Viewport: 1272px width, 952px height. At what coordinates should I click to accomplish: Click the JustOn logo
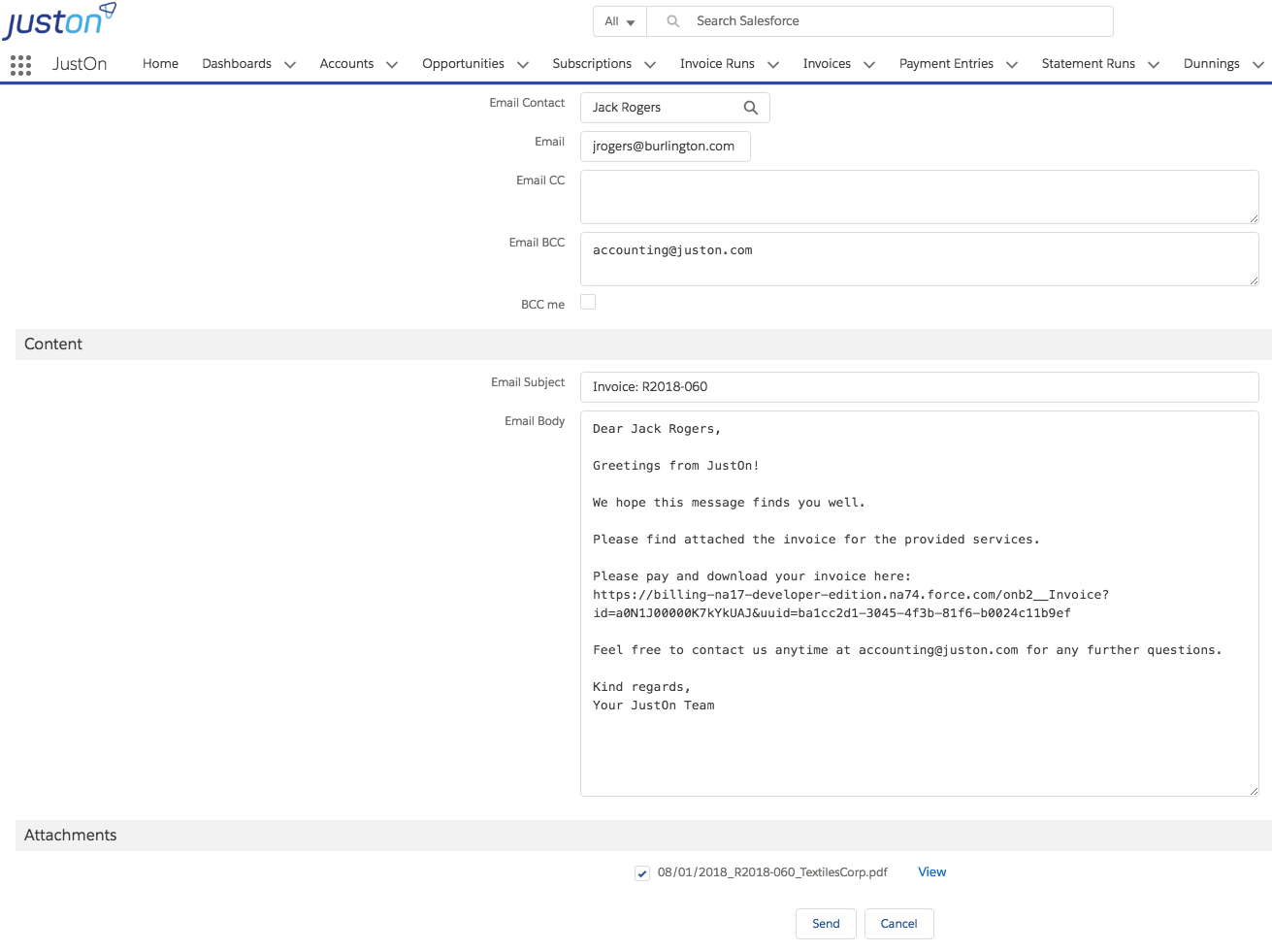(59, 20)
